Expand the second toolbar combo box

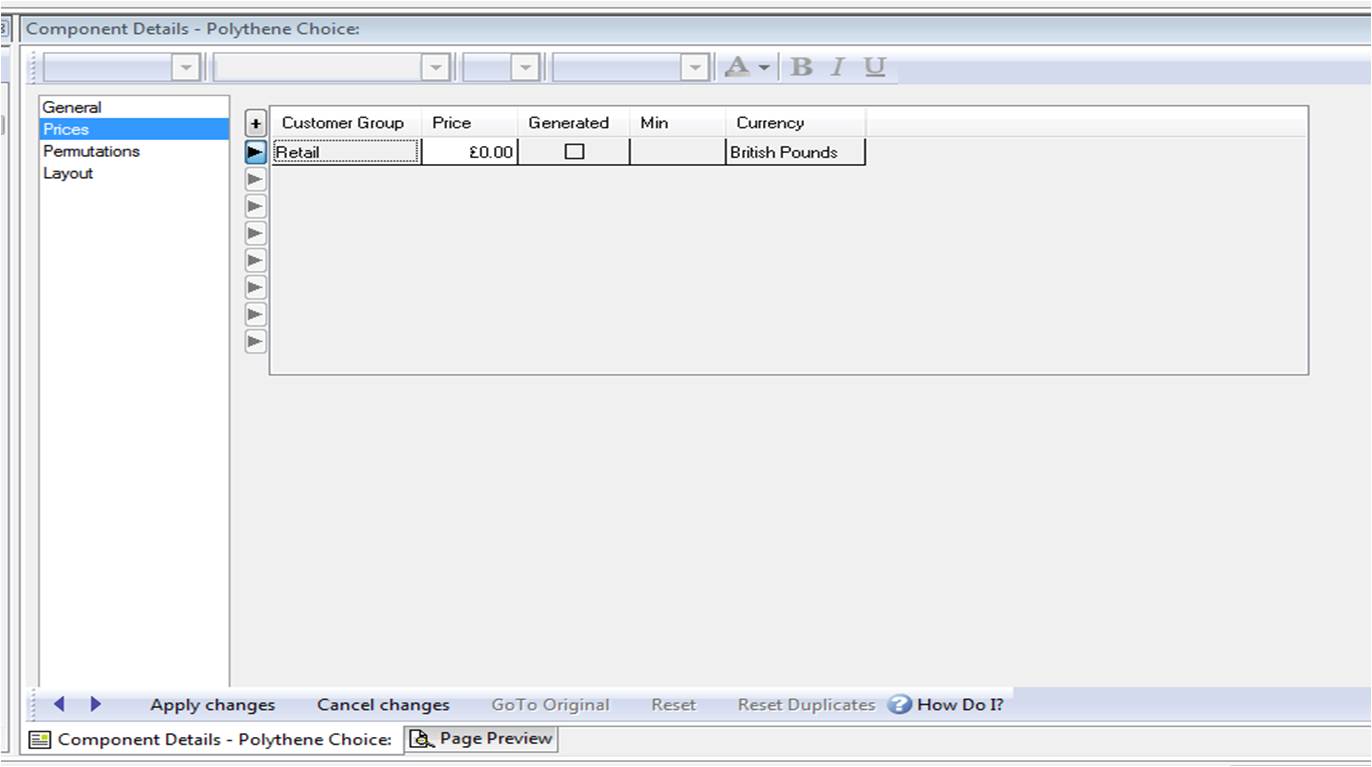click(x=435, y=67)
